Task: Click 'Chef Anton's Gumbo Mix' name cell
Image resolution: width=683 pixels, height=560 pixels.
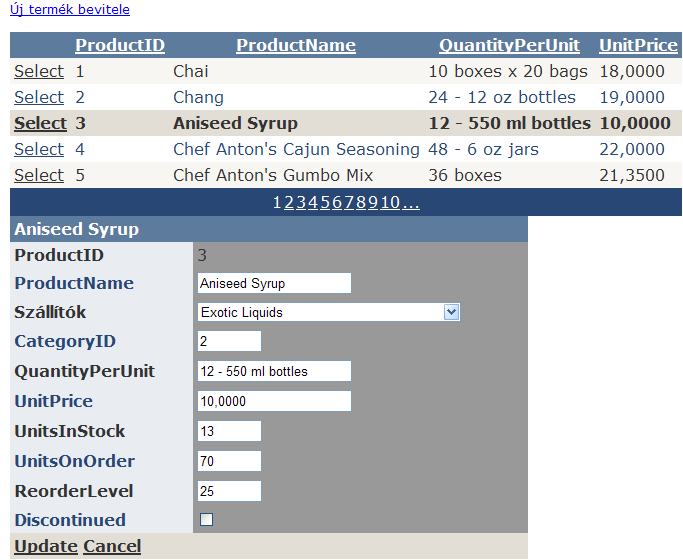Action: click(273, 175)
